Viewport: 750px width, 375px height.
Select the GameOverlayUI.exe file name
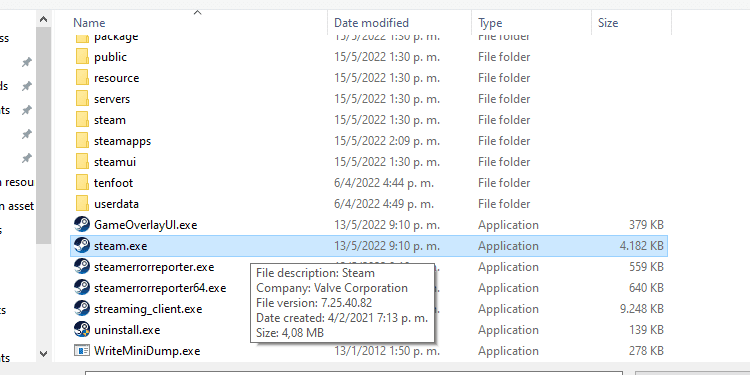click(x=145, y=225)
